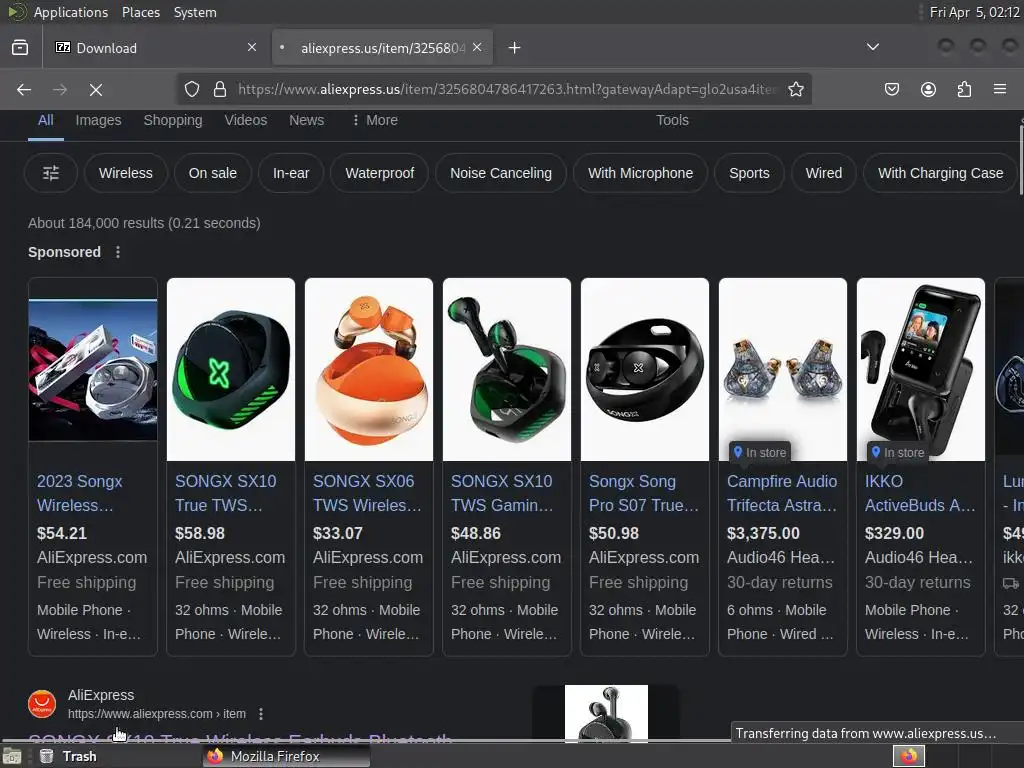This screenshot has width=1024, height=768.
Task: Apply the With Microphone filter chip
Action: click(641, 173)
